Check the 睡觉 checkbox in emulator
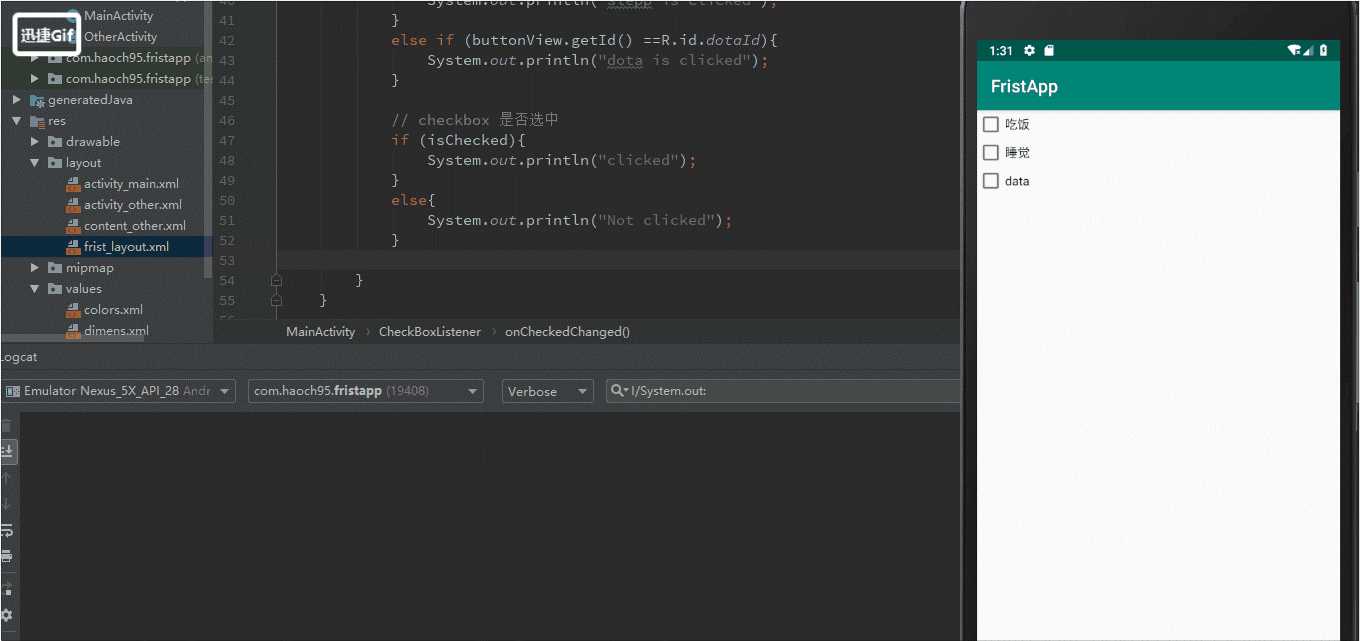This screenshot has height=641, width=1360. 991,153
